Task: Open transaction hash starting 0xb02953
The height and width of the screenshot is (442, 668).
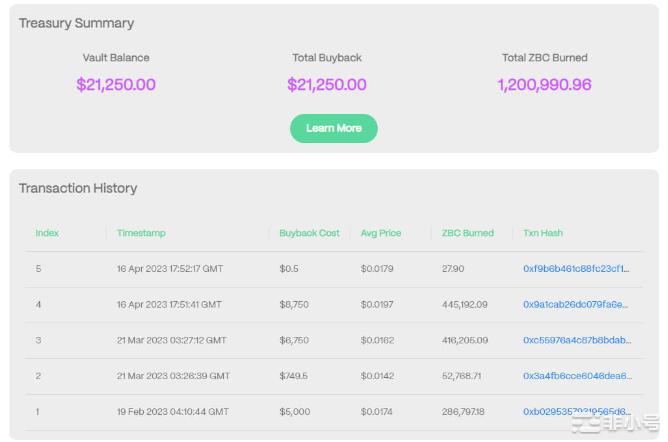Action: 576,411
